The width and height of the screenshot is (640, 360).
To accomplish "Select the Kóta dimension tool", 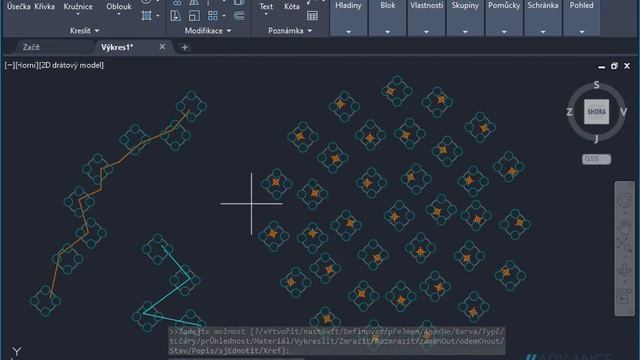I will 291,6.
